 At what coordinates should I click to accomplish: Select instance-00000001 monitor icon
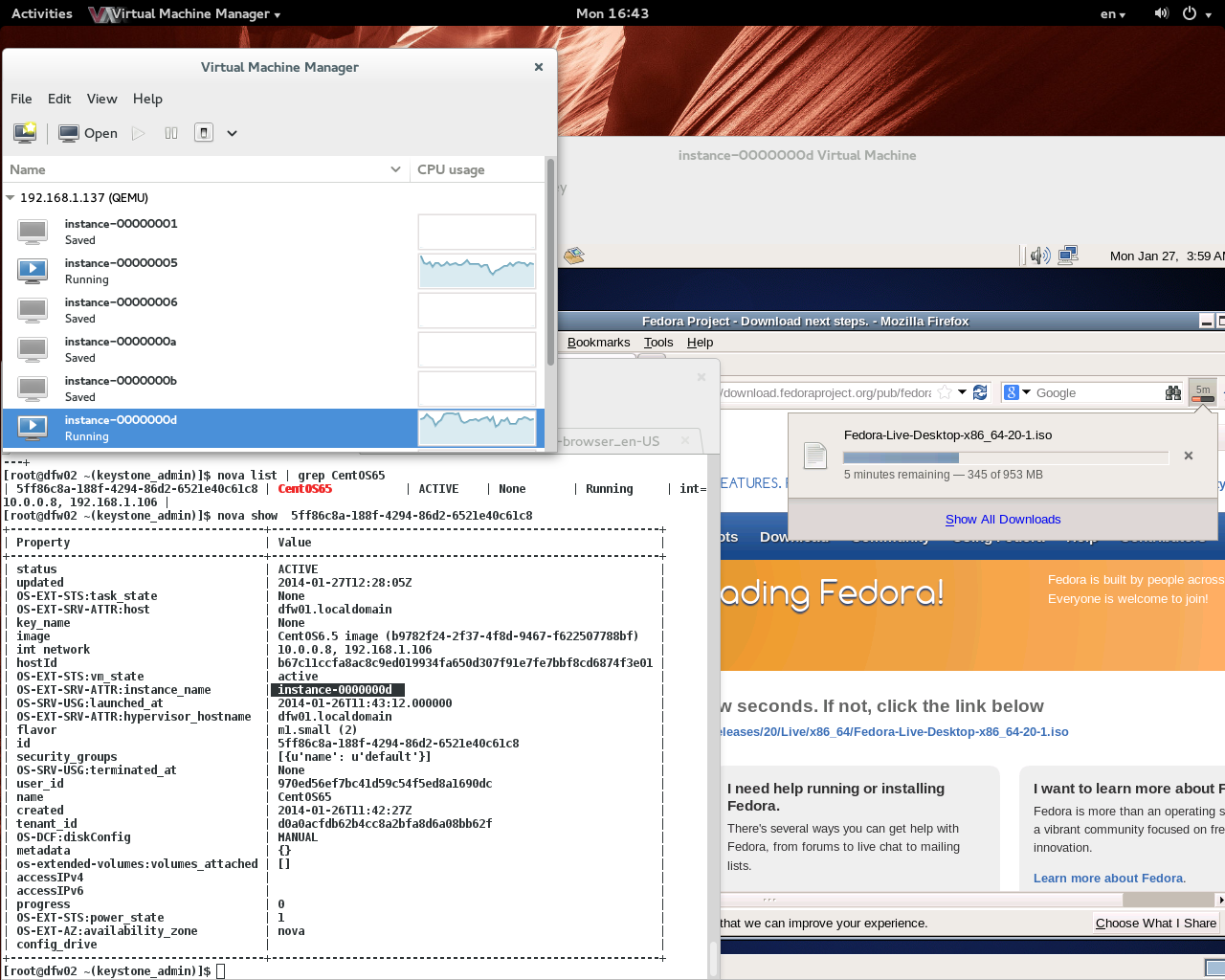coord(33,231)
